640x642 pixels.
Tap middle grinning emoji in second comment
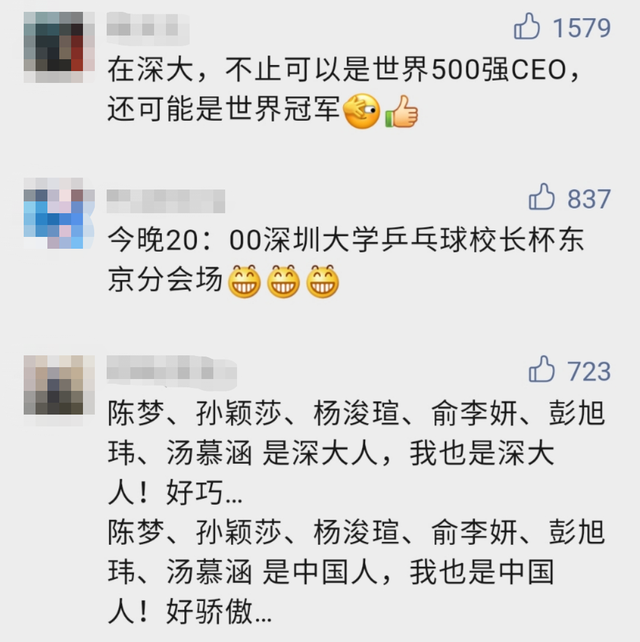[283, 282]
